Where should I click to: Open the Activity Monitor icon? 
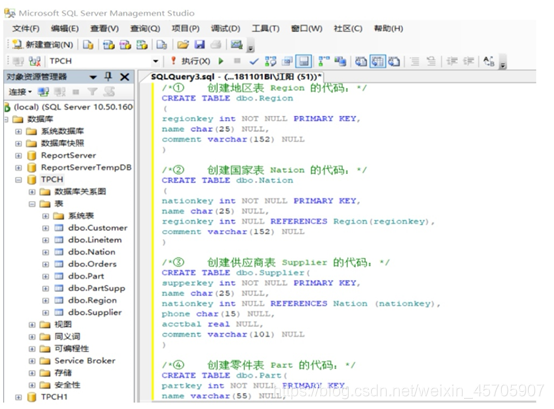coord(236,45)
